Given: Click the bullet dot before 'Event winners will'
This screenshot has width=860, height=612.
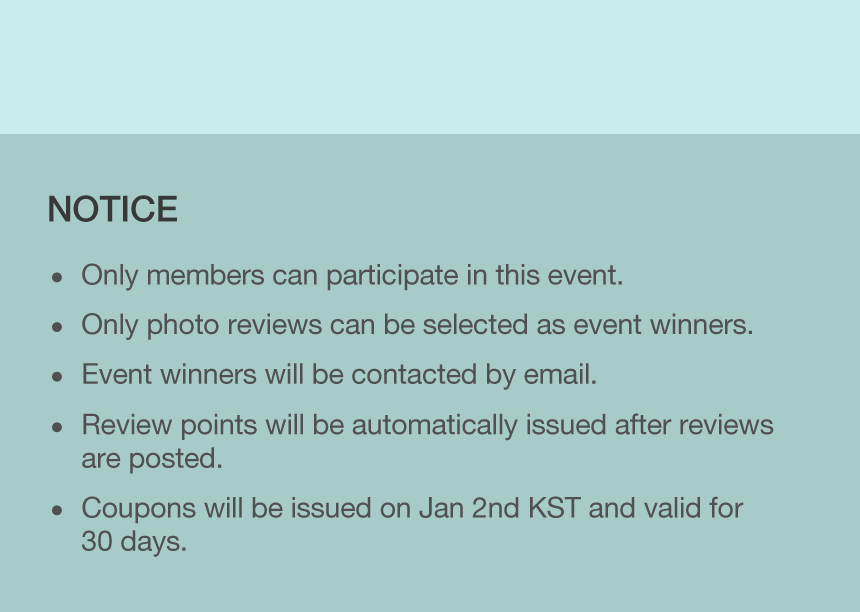Looking at the screenshot, I should [57, 377].
